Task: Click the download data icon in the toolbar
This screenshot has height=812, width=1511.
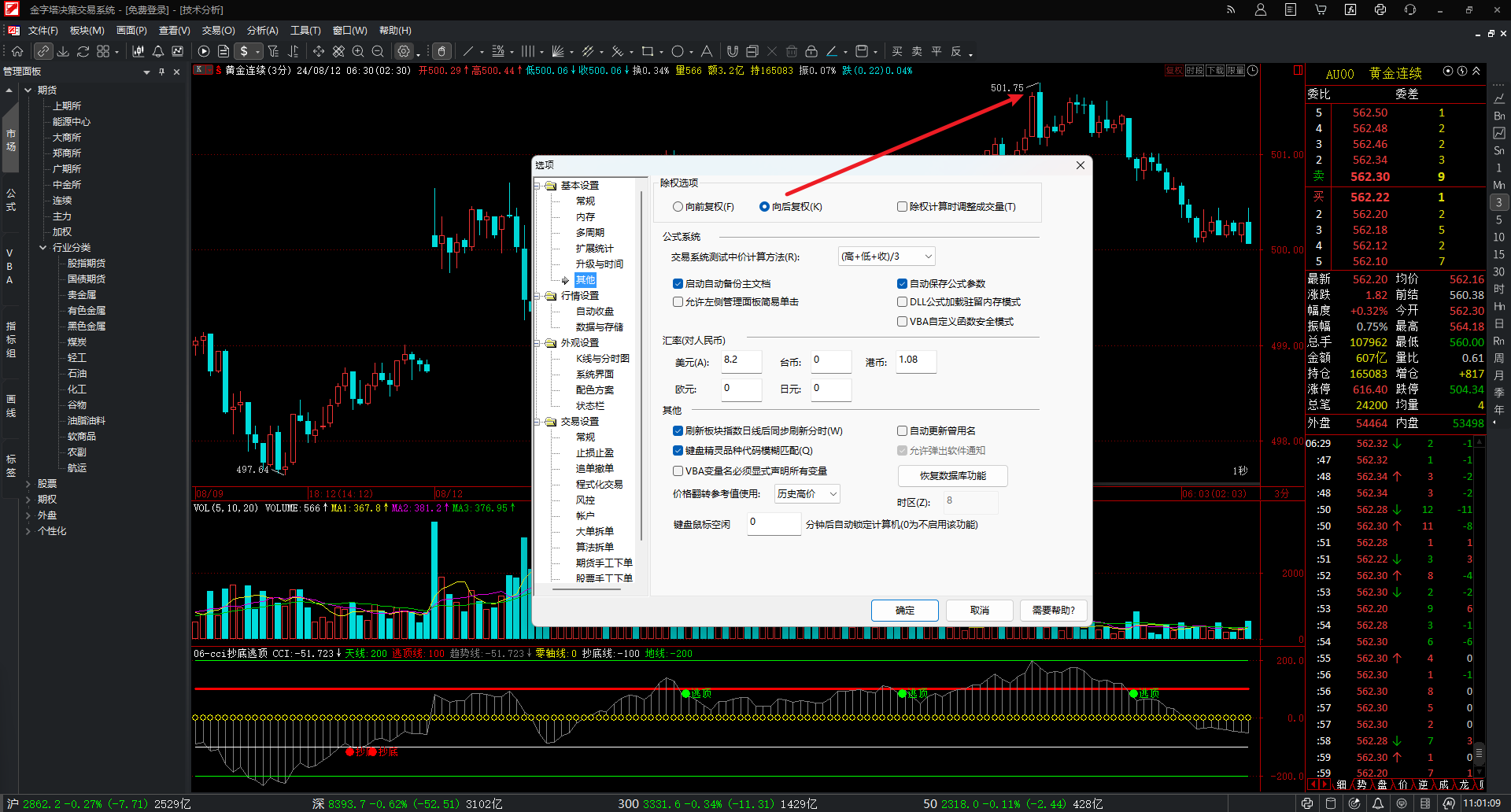Action: pyautogui.click(x=63, y=51)
